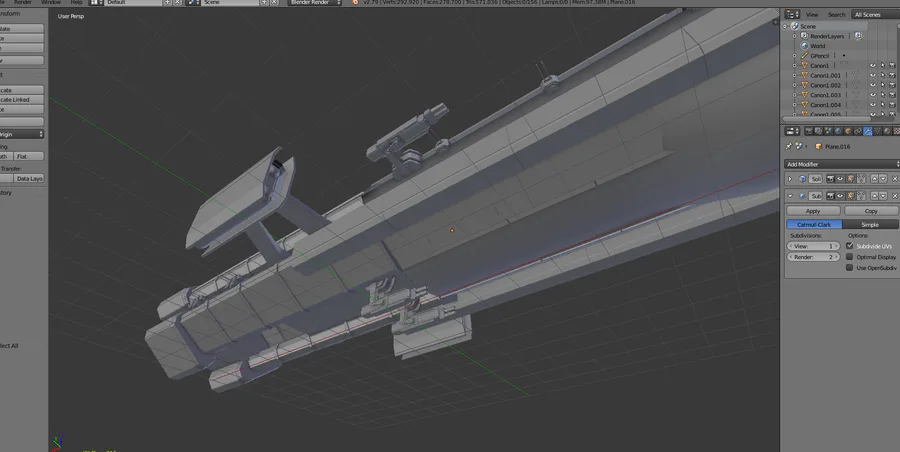Viewport: 900px width, 452px height.
Task: Select the Catmull-Clark subdivision type
Action: click(814, 225)
